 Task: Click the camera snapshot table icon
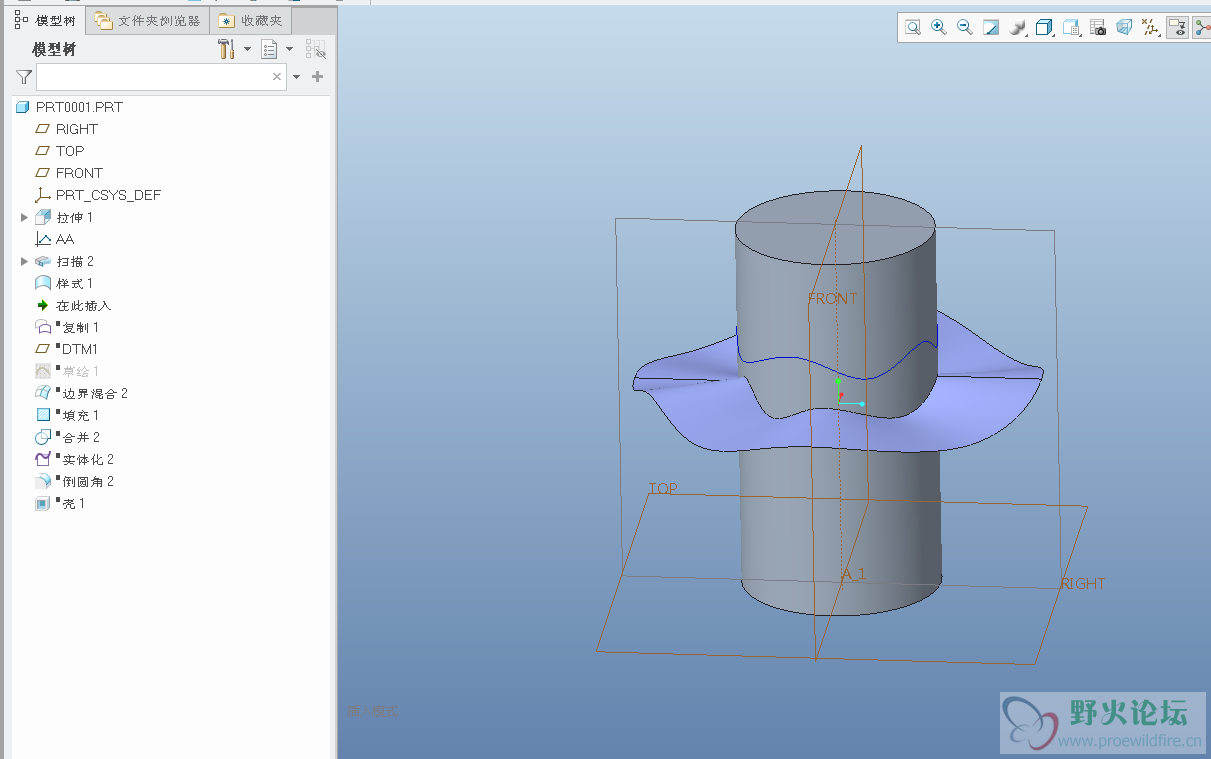[1098, 28]
